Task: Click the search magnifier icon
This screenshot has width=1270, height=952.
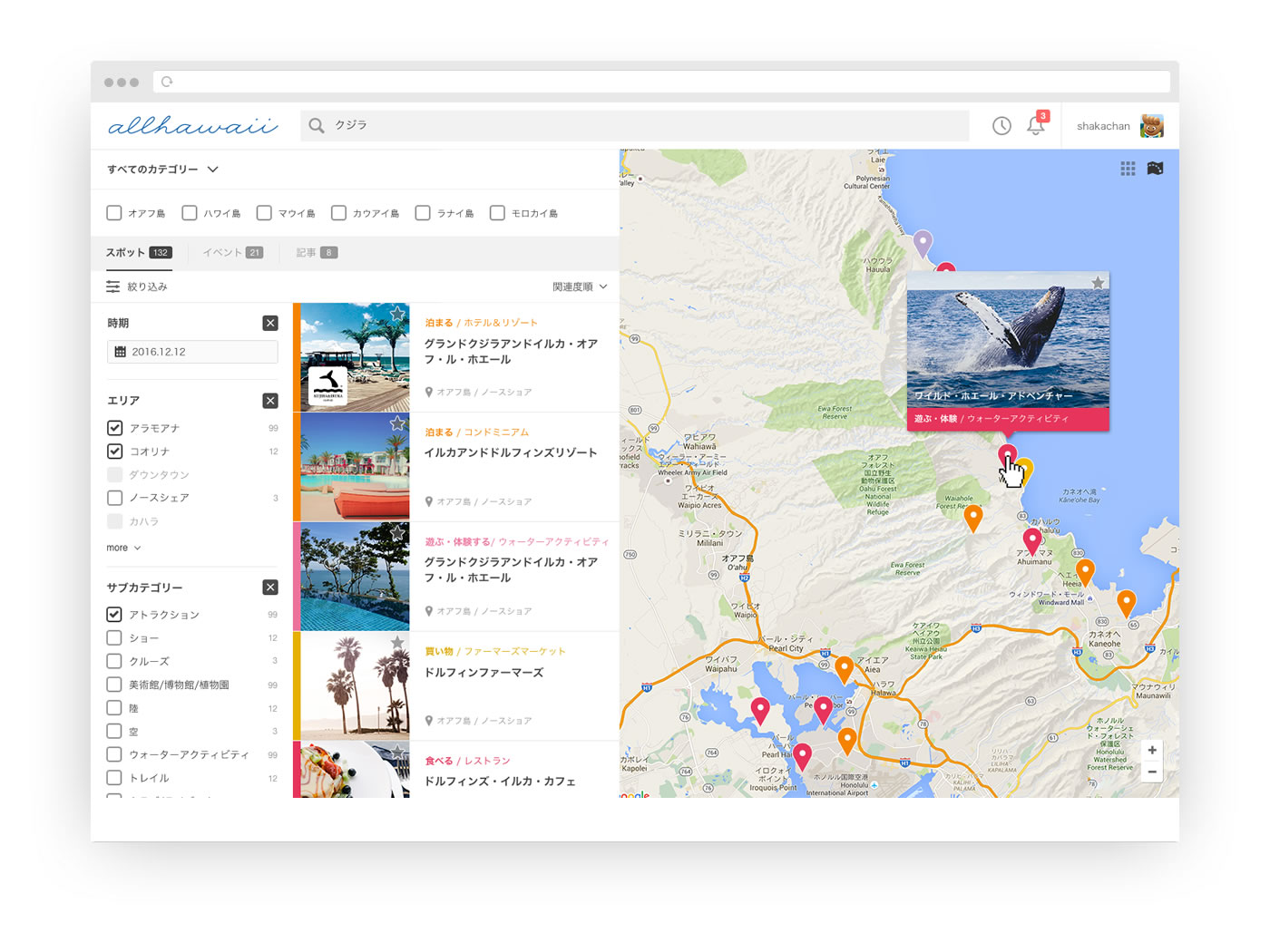Action: [316, 125]
